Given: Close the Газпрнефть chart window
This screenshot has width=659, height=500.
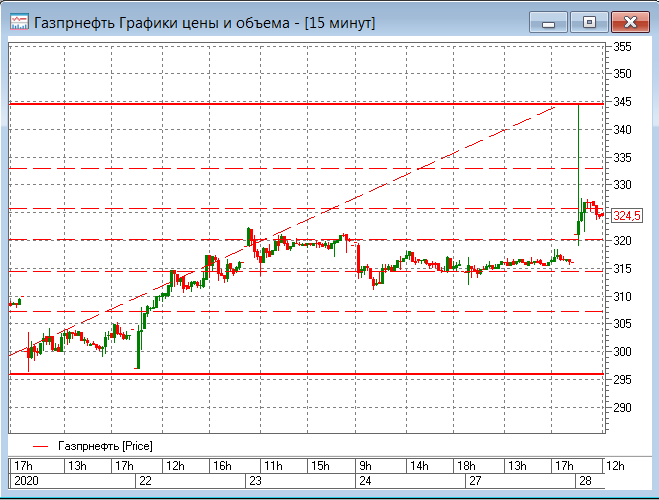Looking at the screenshot, I should tap(631, 21).
